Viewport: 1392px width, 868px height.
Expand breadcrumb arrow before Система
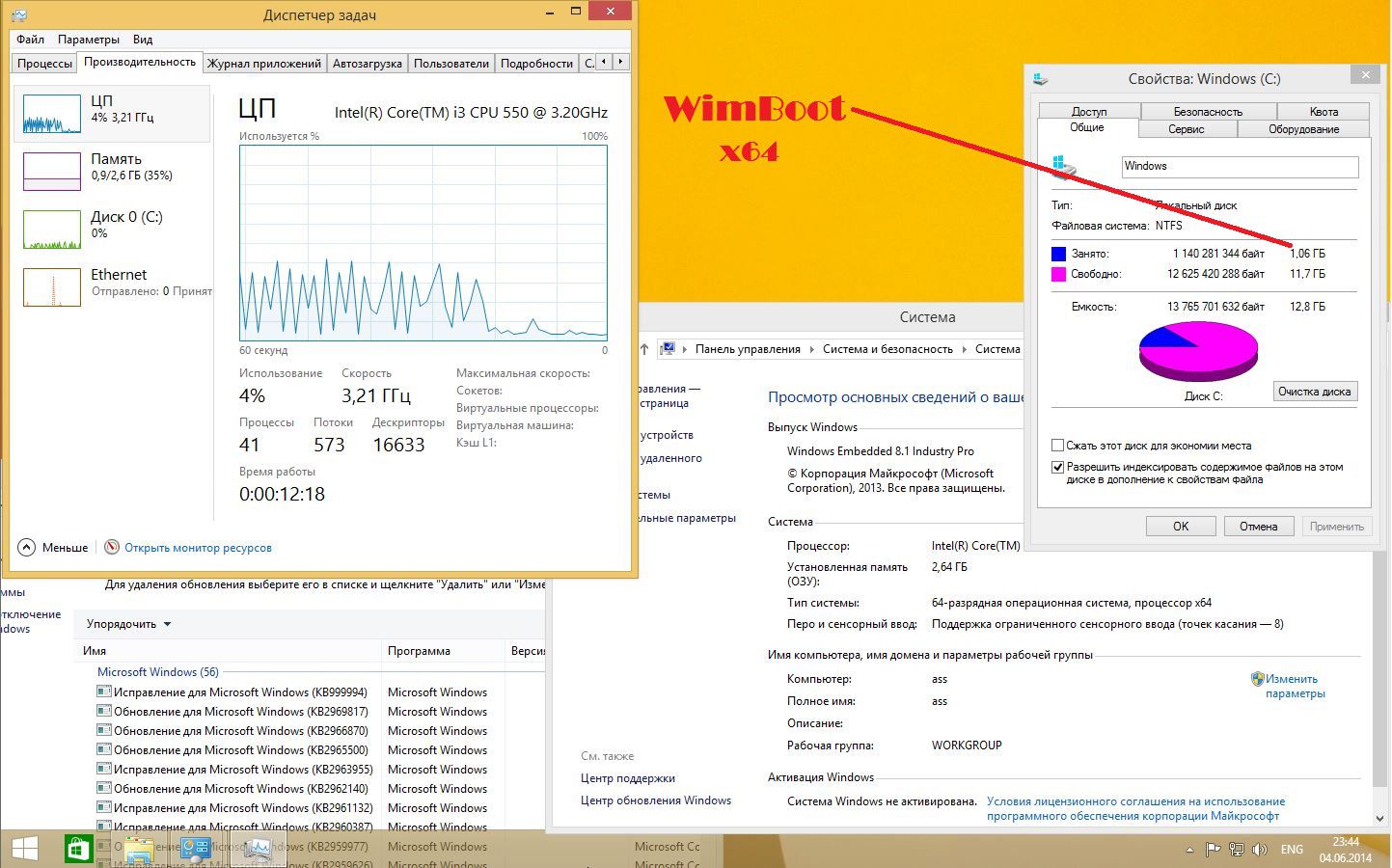coord(964,349)
